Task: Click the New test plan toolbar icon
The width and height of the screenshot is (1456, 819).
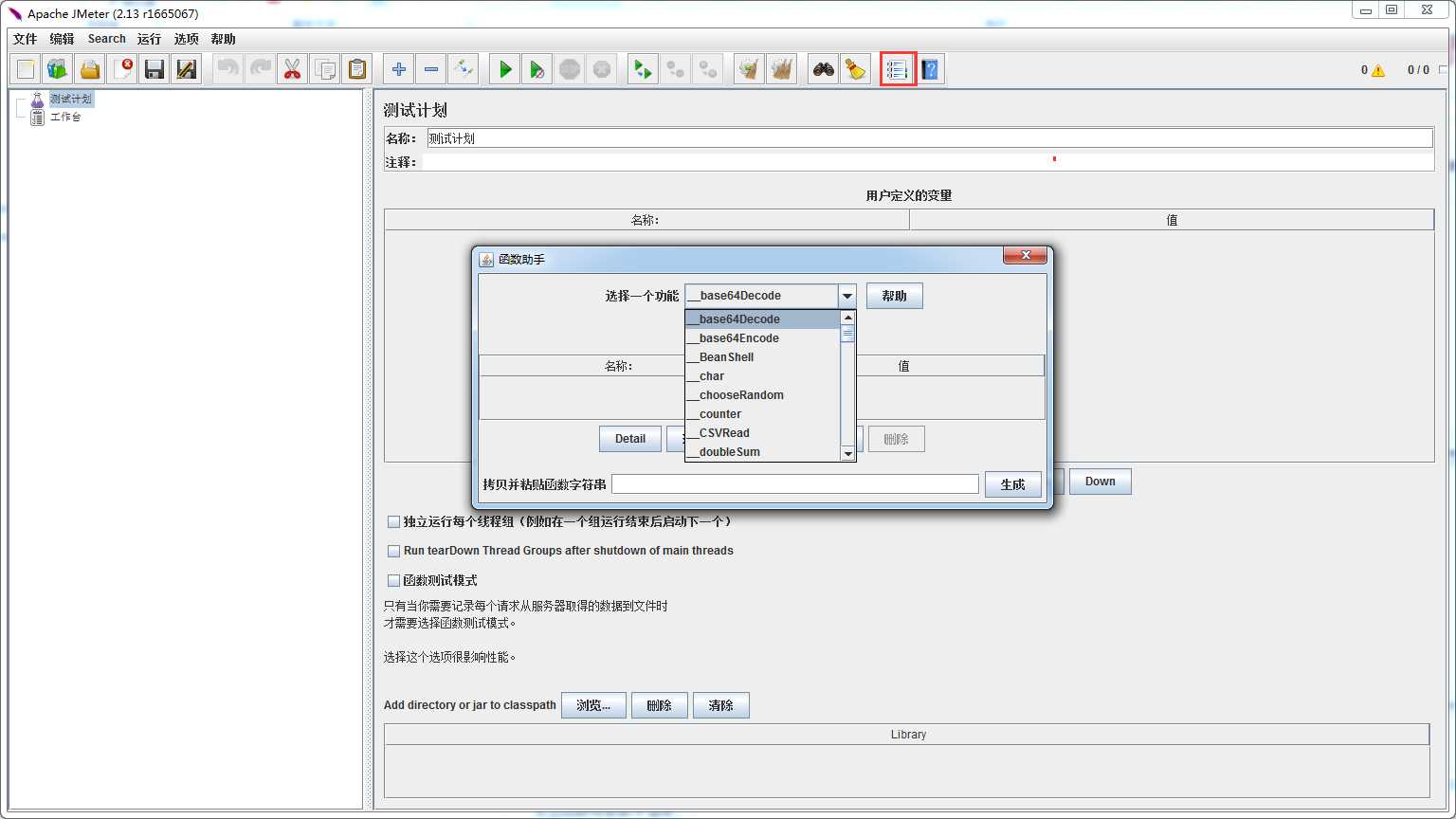Action: click(26, 69)
